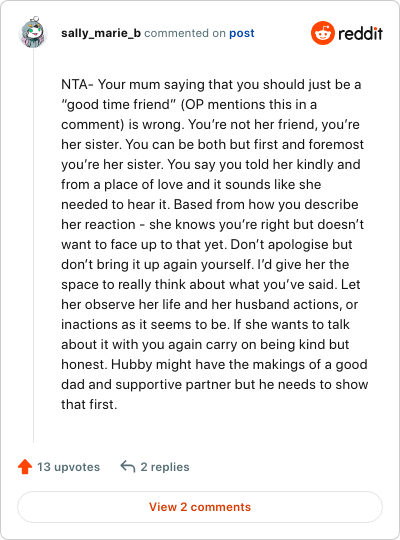Click the orange upvote arrow icon
Image resolution: width=400 pixels, height=540 pixels.
point(25,467)
